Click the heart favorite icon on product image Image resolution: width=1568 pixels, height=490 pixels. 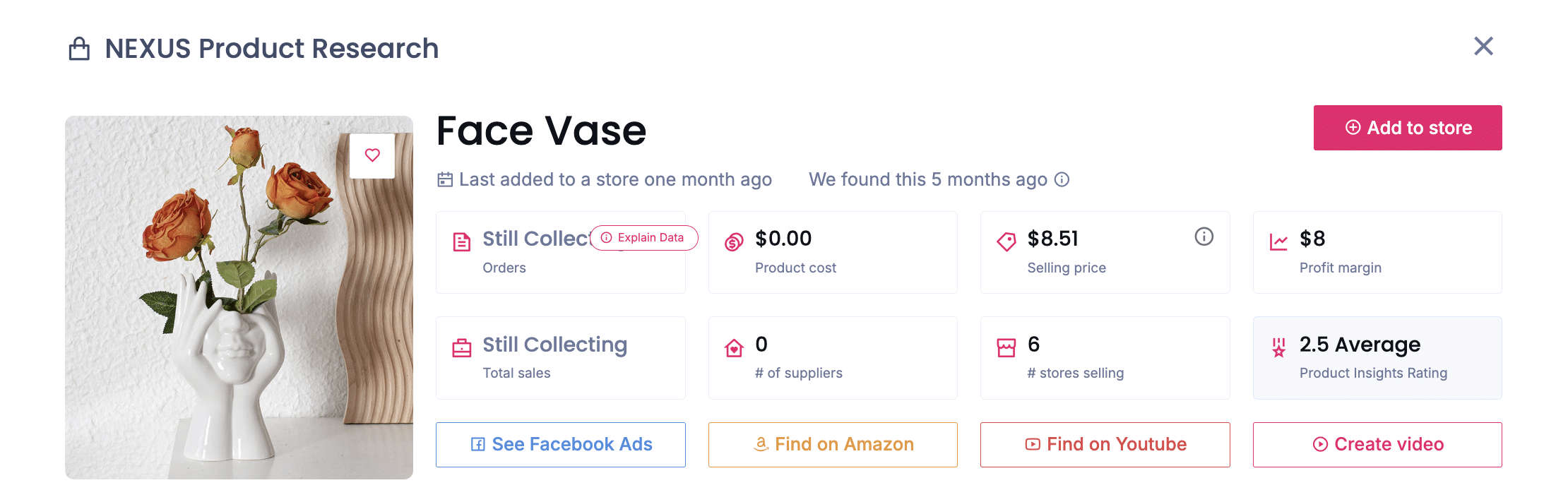[372, 155]
